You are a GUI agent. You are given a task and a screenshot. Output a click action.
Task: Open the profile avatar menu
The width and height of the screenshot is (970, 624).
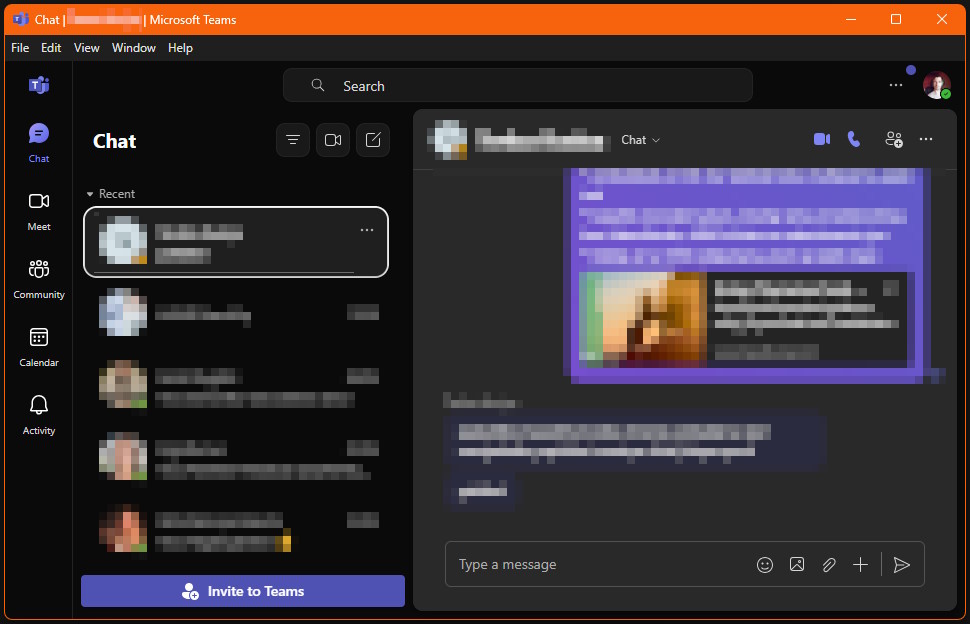tap(937, 85)
